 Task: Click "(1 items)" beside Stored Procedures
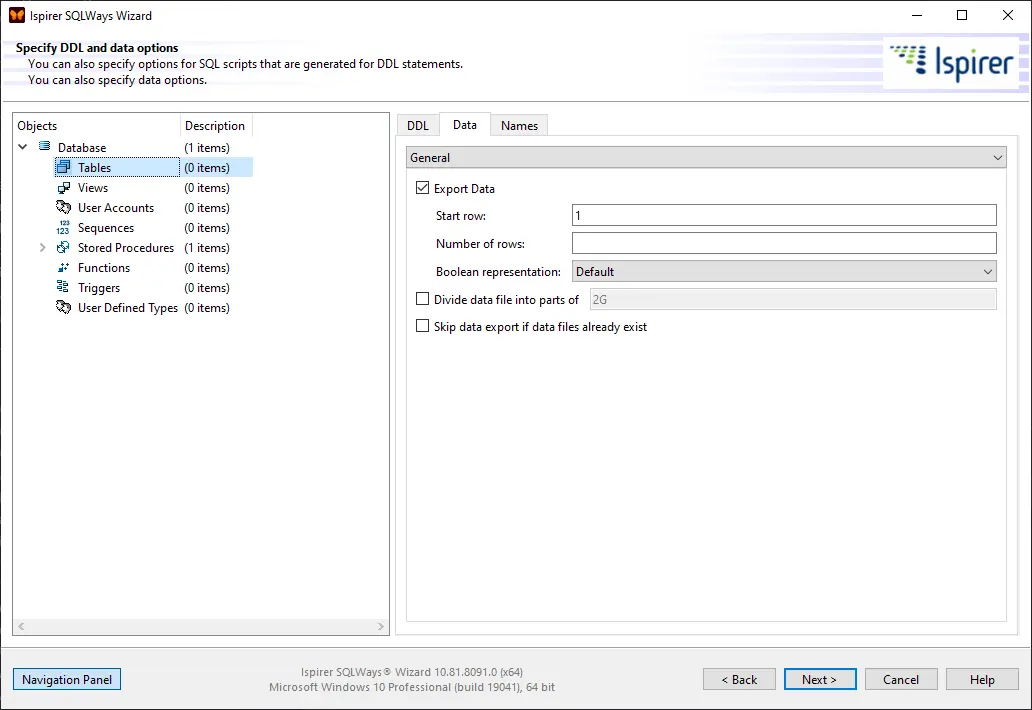(x=207, y=247)
